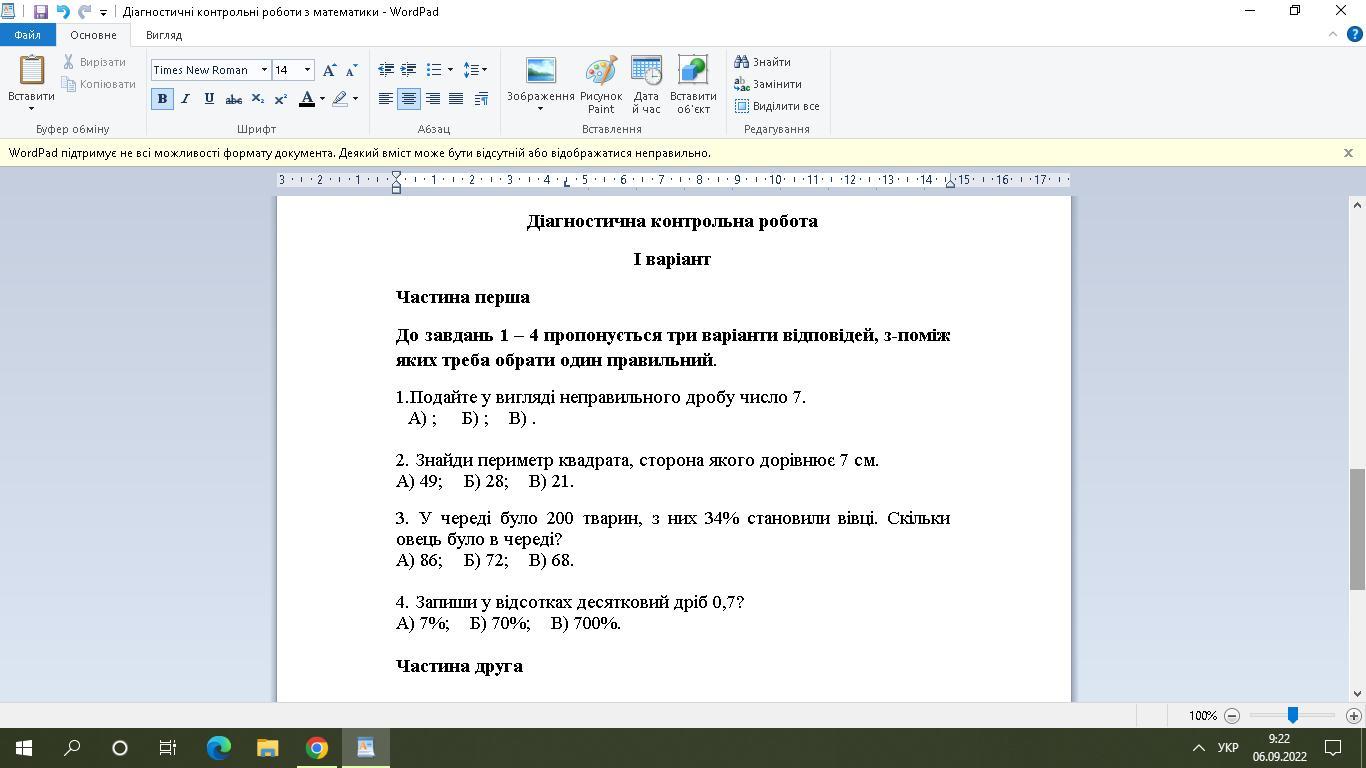Image resolution: width=1366 pixels, height=768 pixels.
Task: Decrease paragraph indent
Action: (386, 70)
